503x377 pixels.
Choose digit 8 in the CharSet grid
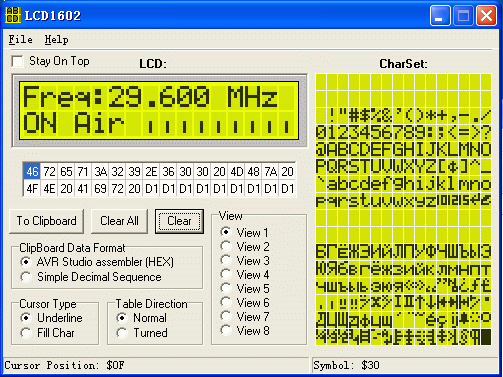point(409,133)
